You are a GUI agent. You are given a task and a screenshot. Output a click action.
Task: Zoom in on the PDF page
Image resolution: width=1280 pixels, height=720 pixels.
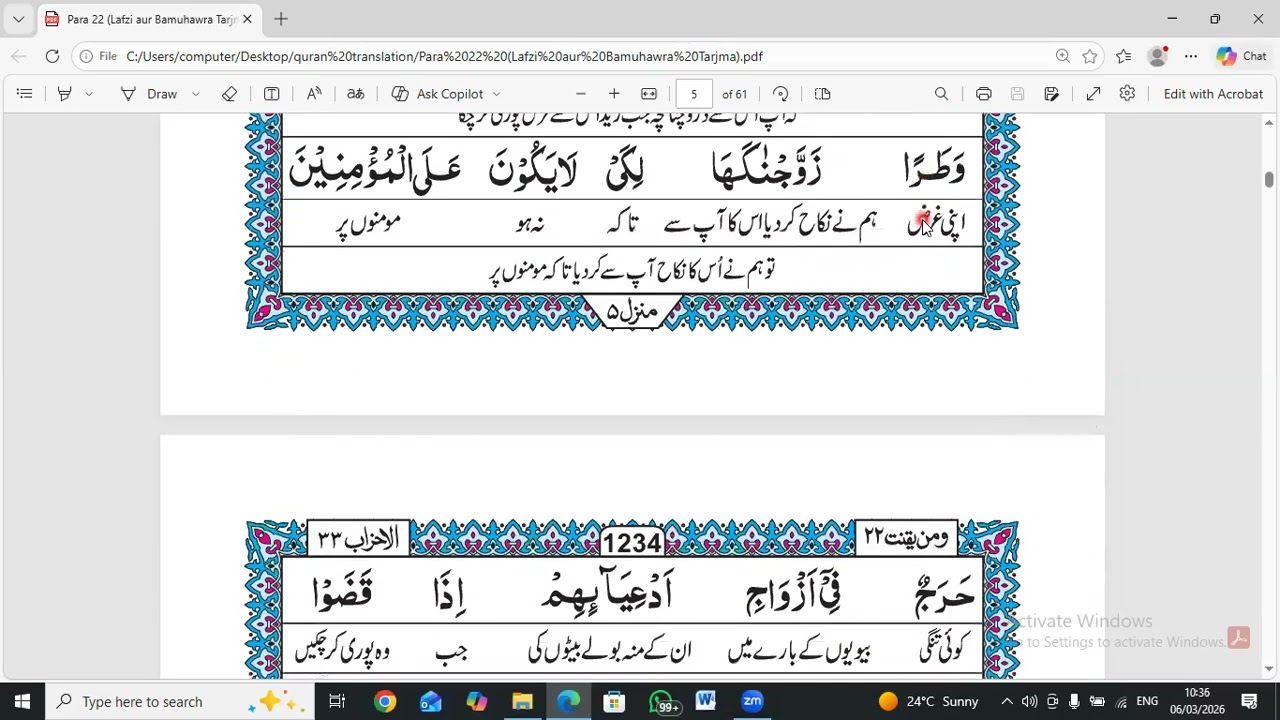point(614,94)
